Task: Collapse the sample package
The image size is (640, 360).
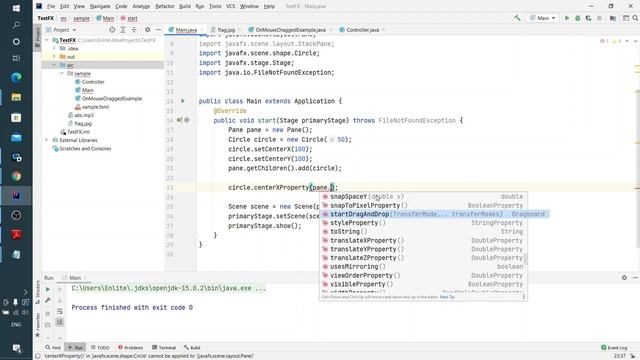Action: (x=62, y=73)
